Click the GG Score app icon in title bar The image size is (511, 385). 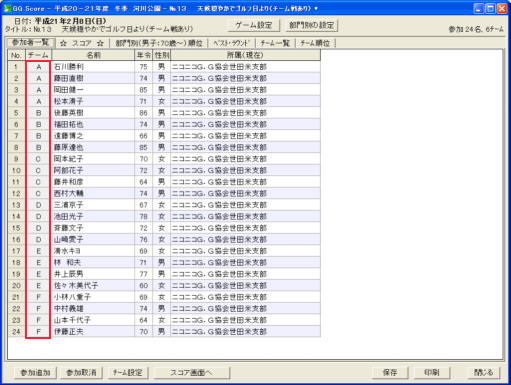(x=7, y=8)
